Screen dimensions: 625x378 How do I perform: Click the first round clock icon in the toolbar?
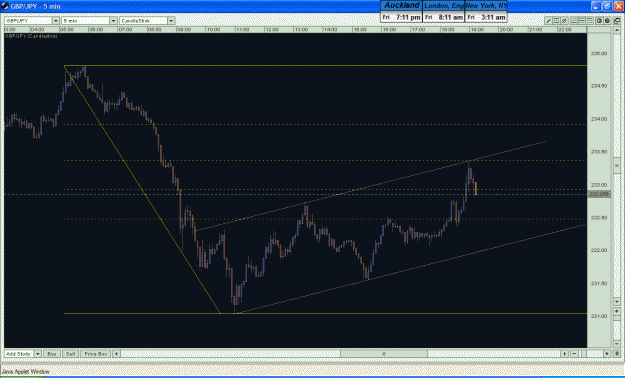pos(599,20)
